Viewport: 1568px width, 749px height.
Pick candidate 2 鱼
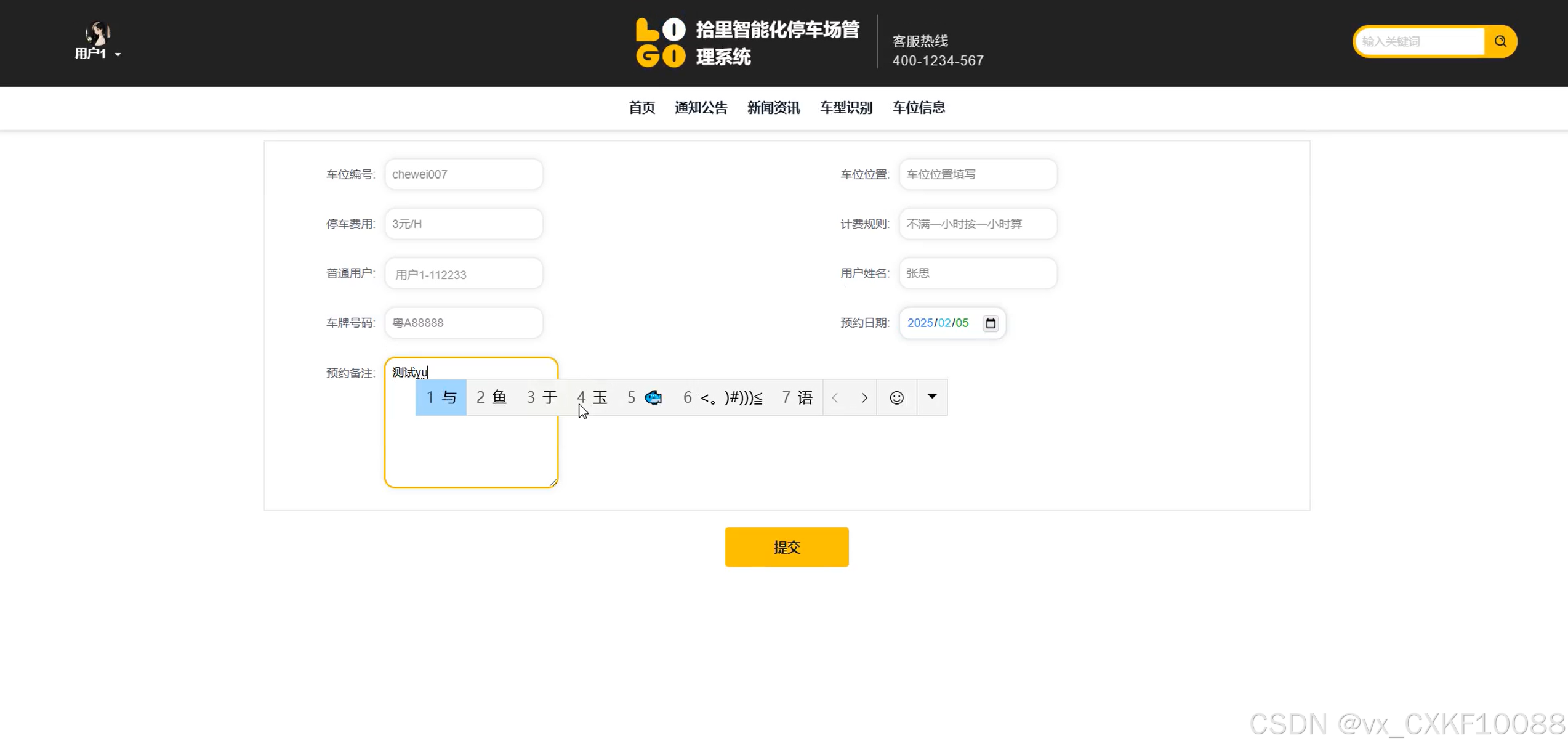(x=491, y=398)
